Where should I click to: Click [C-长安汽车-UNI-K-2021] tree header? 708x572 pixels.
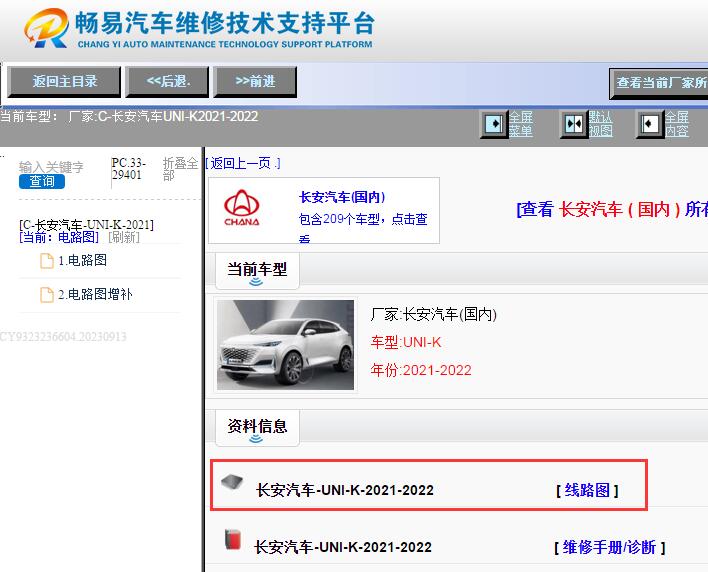click(86, 225)
